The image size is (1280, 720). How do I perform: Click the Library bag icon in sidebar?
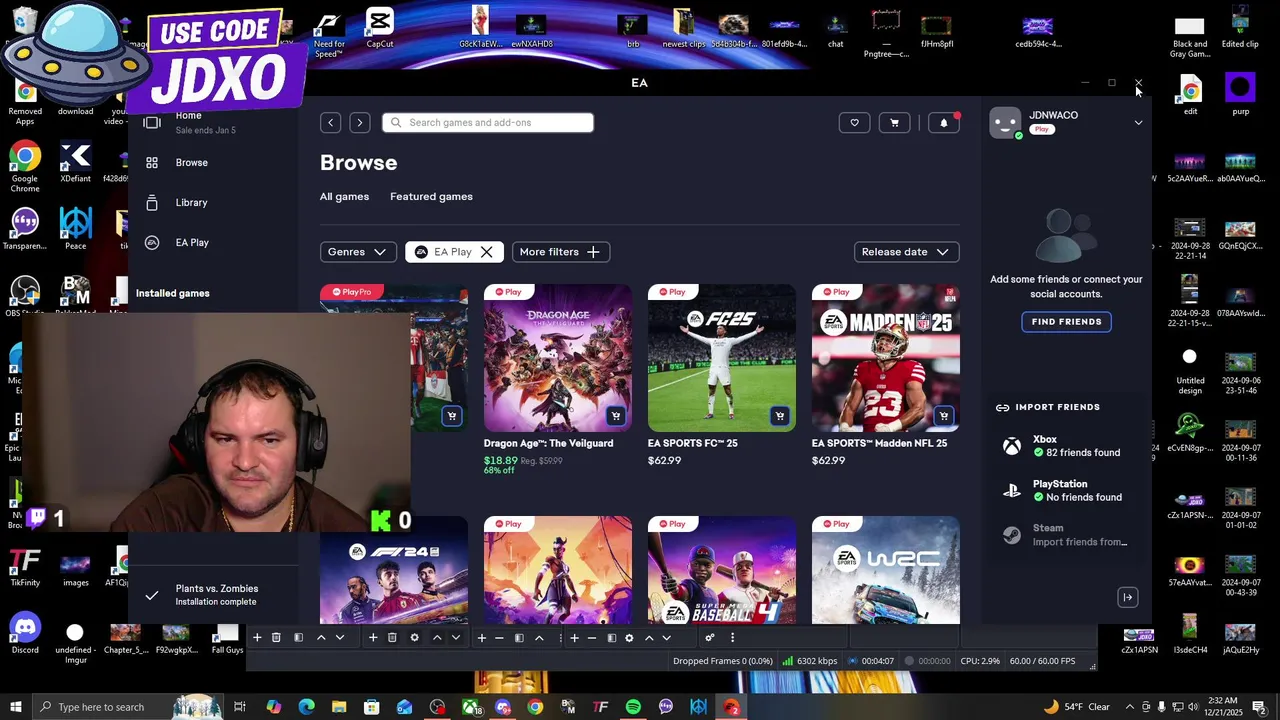coord(152,203)
